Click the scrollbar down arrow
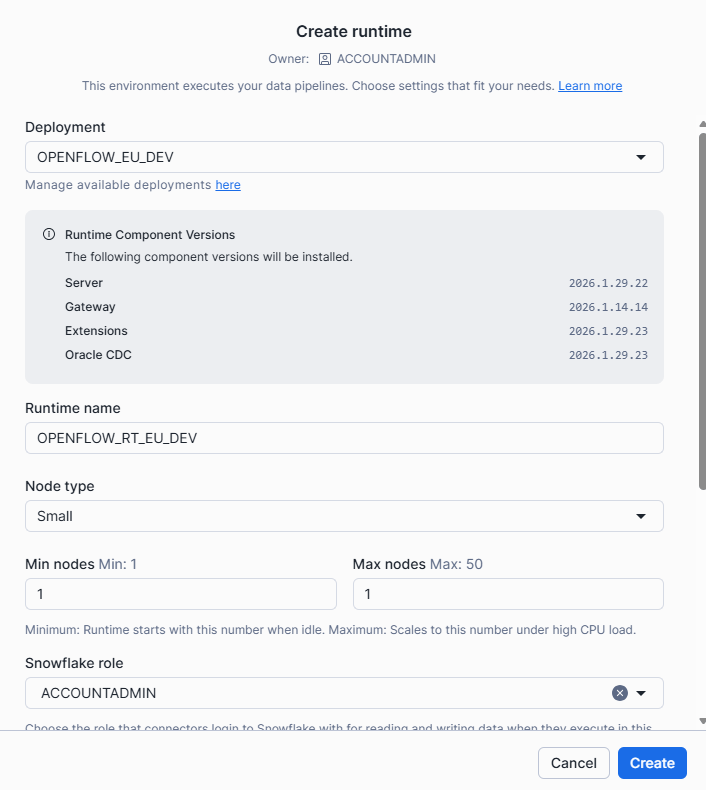 pyautogui.click(x=702, y=720)
